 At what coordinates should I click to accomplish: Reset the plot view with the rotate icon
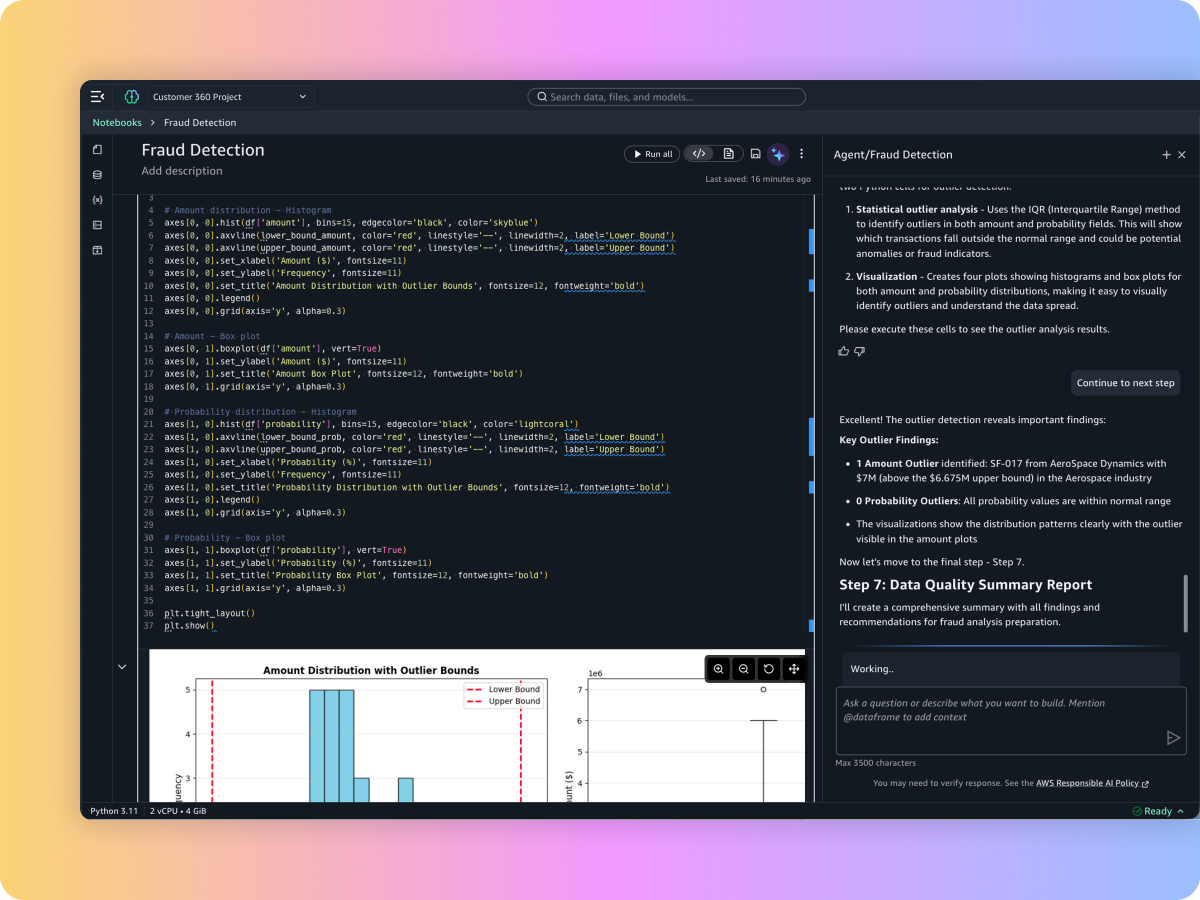pyautogui.click(x=768, y=669)
